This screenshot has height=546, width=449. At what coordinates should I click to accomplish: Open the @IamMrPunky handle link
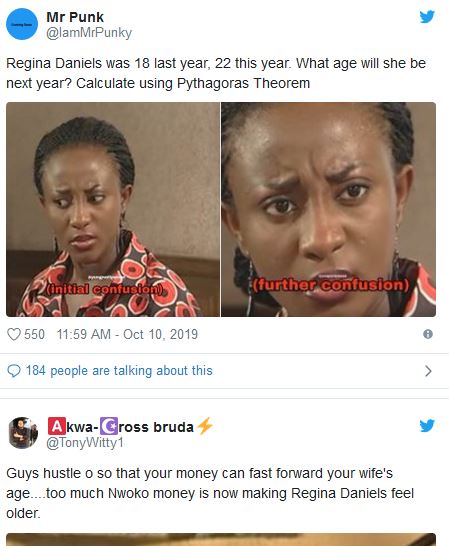pyautogui.click(x=89, y=33)
